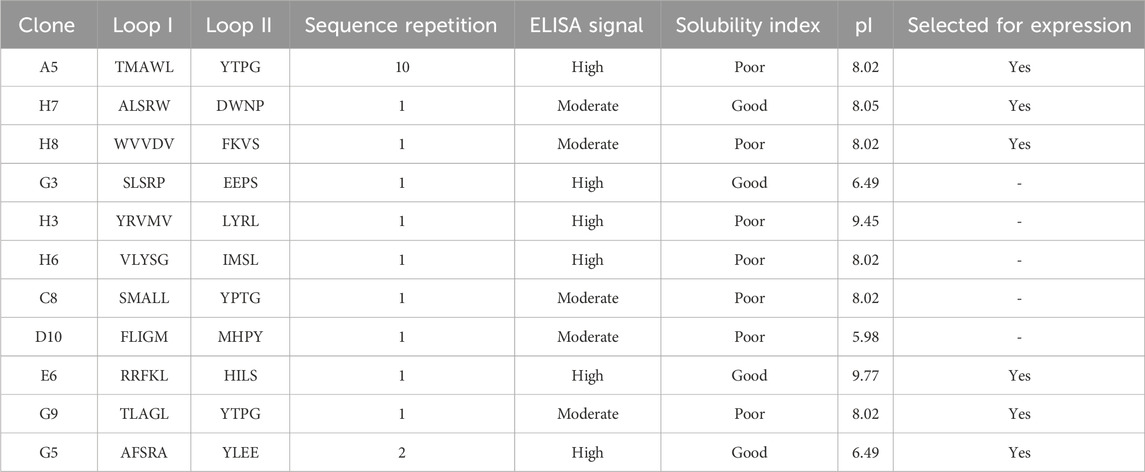This screenshot has height=472, width=1145.
Task: Click the Loop II column header
Action: (x=239, y=26)
